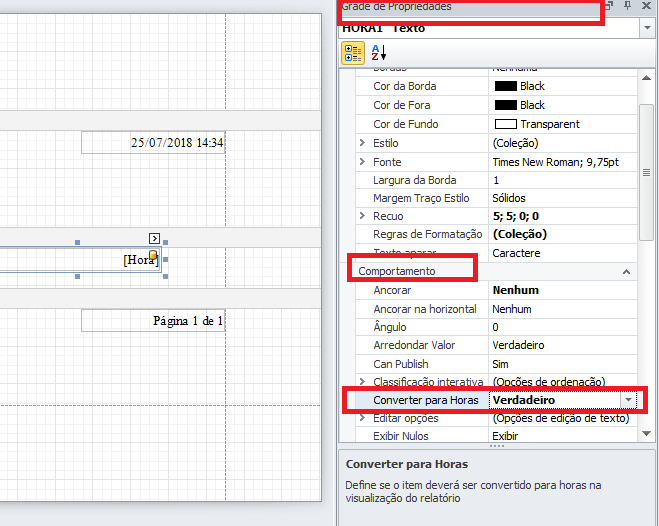Expand Editar opções property
Screen dimensions: 659x526
click(x=362, y=418)
